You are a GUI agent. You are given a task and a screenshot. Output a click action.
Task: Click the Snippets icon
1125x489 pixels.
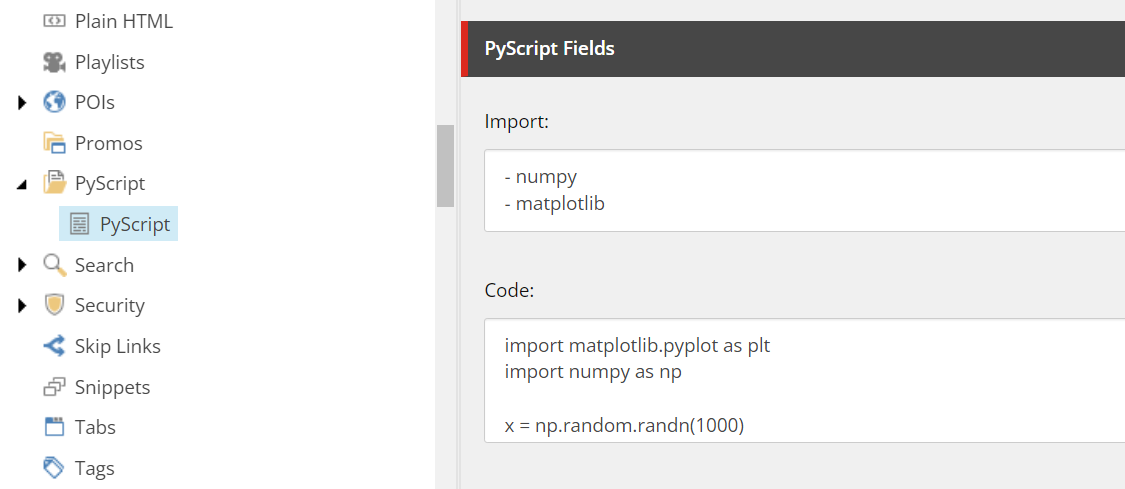tap(55, 387)
